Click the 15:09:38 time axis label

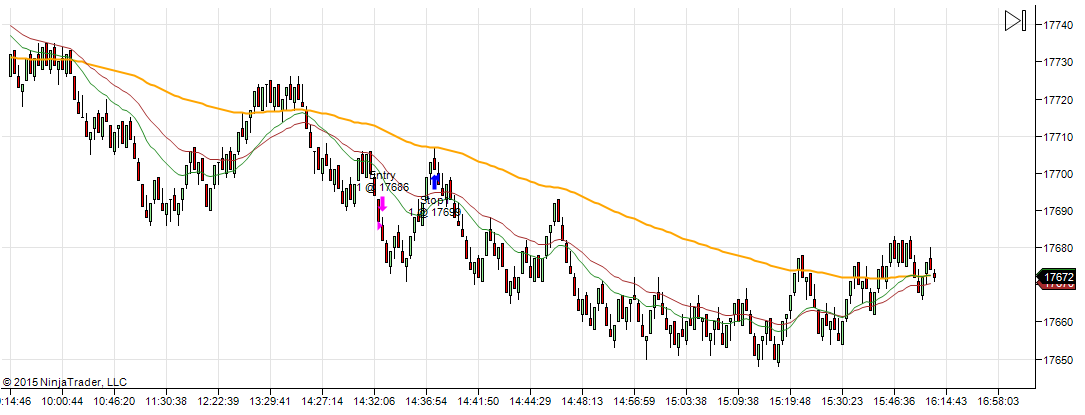point(738,401)
